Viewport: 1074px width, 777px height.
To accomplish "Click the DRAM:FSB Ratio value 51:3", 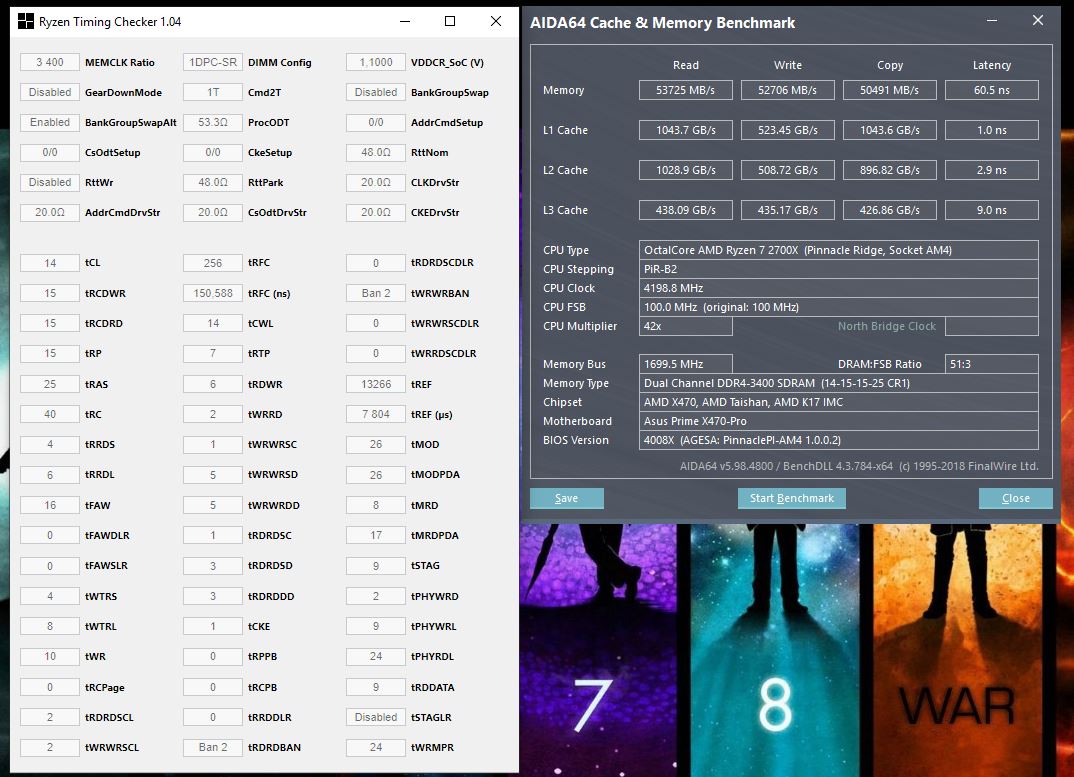I will pyautogui.click(x=992, y=364).
